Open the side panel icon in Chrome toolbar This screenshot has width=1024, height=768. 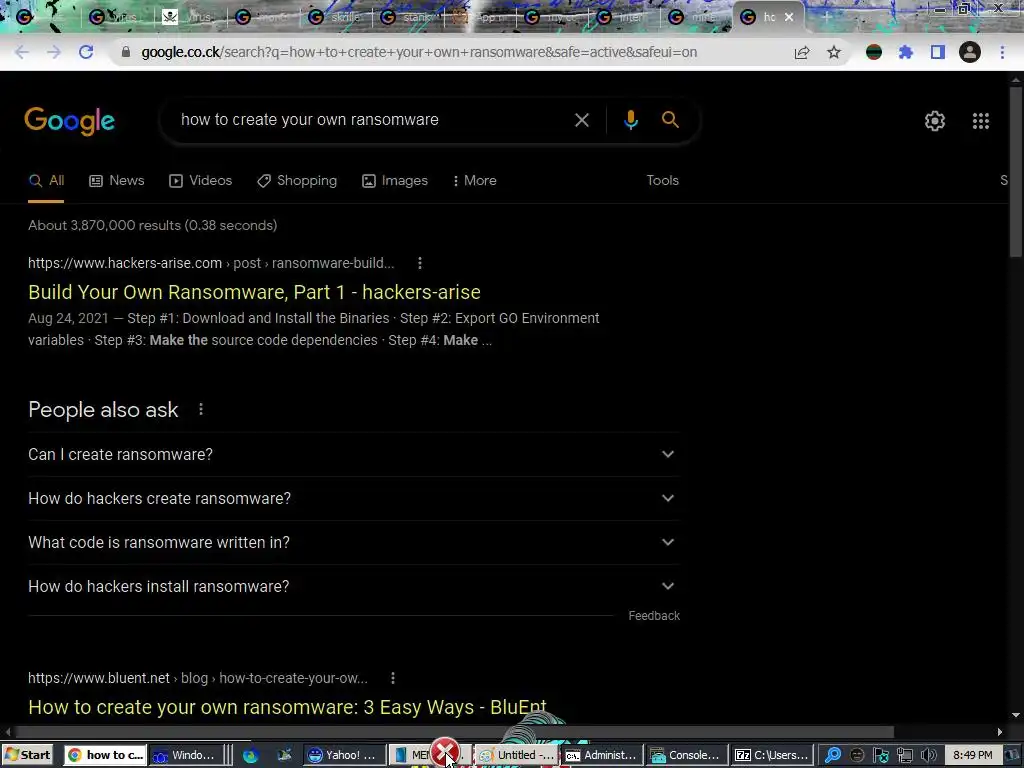938,52
